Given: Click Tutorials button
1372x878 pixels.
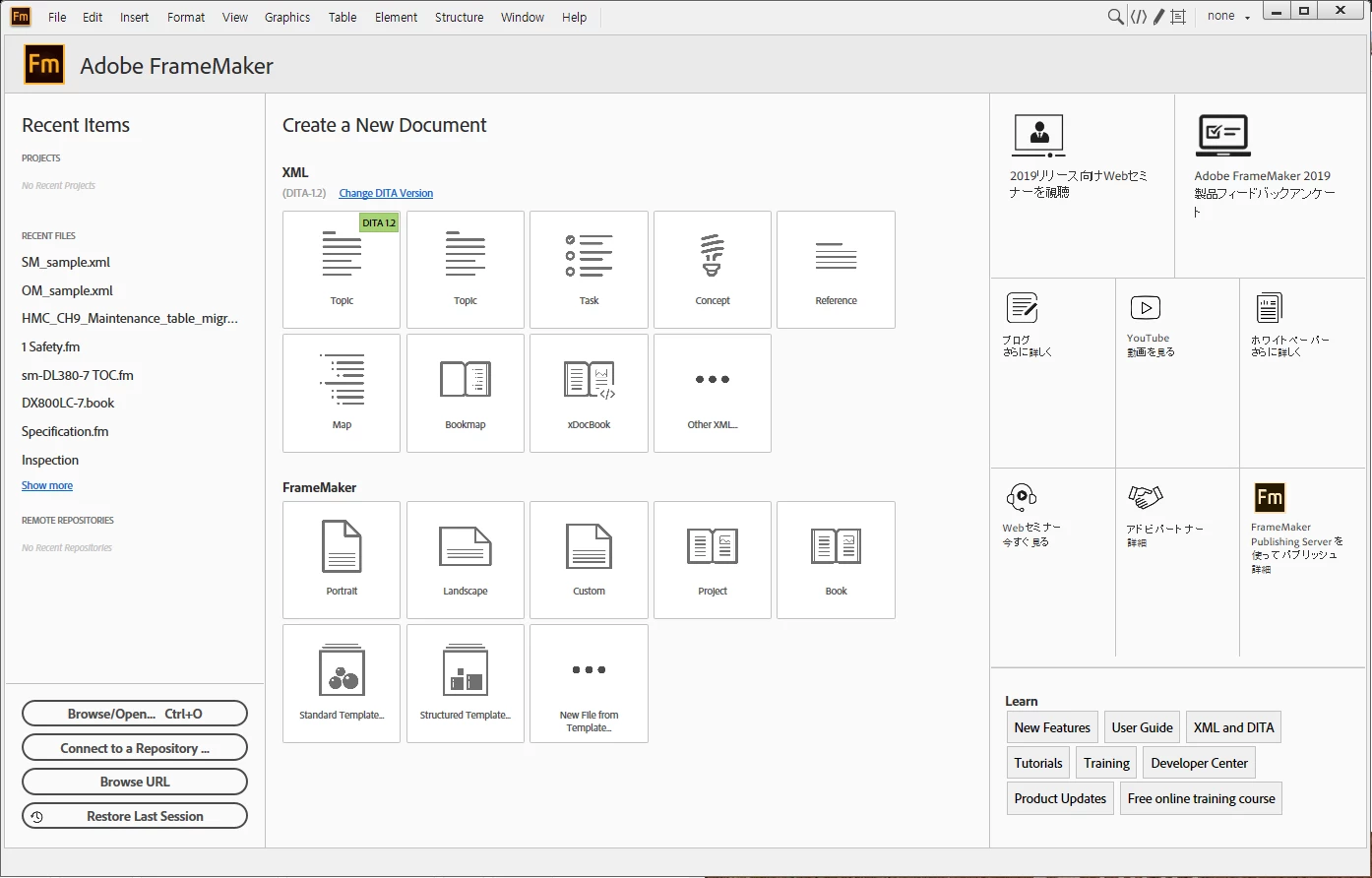Looking at the screenshot, I should (x=1038, y=763).
